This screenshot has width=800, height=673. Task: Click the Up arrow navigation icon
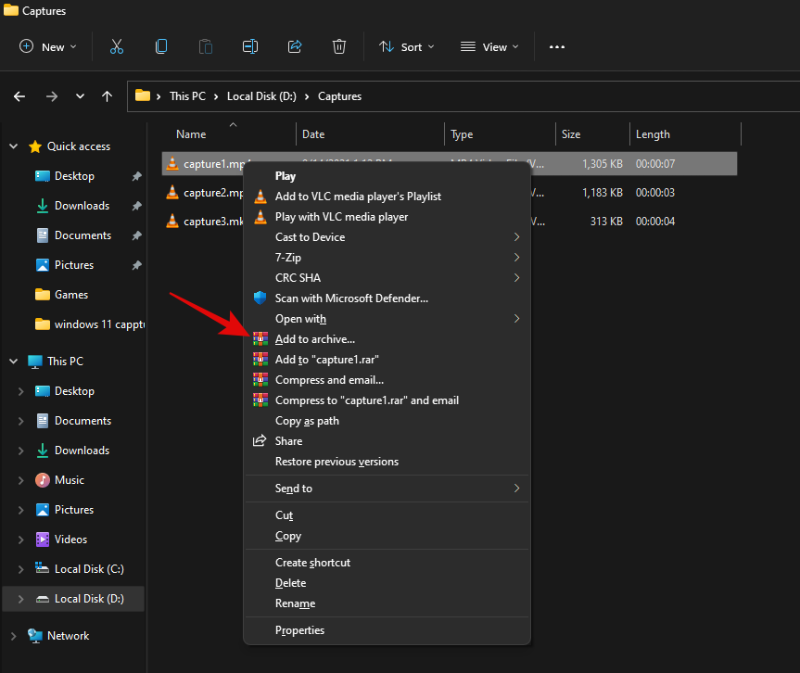107,96
